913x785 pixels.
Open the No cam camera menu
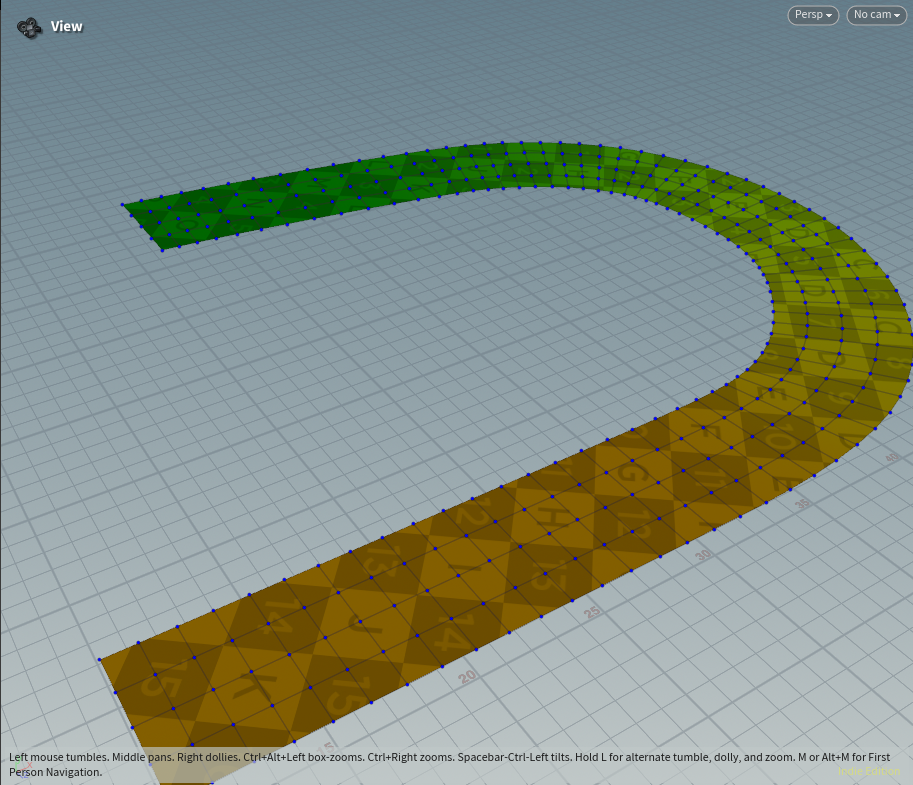click(874, 15)
